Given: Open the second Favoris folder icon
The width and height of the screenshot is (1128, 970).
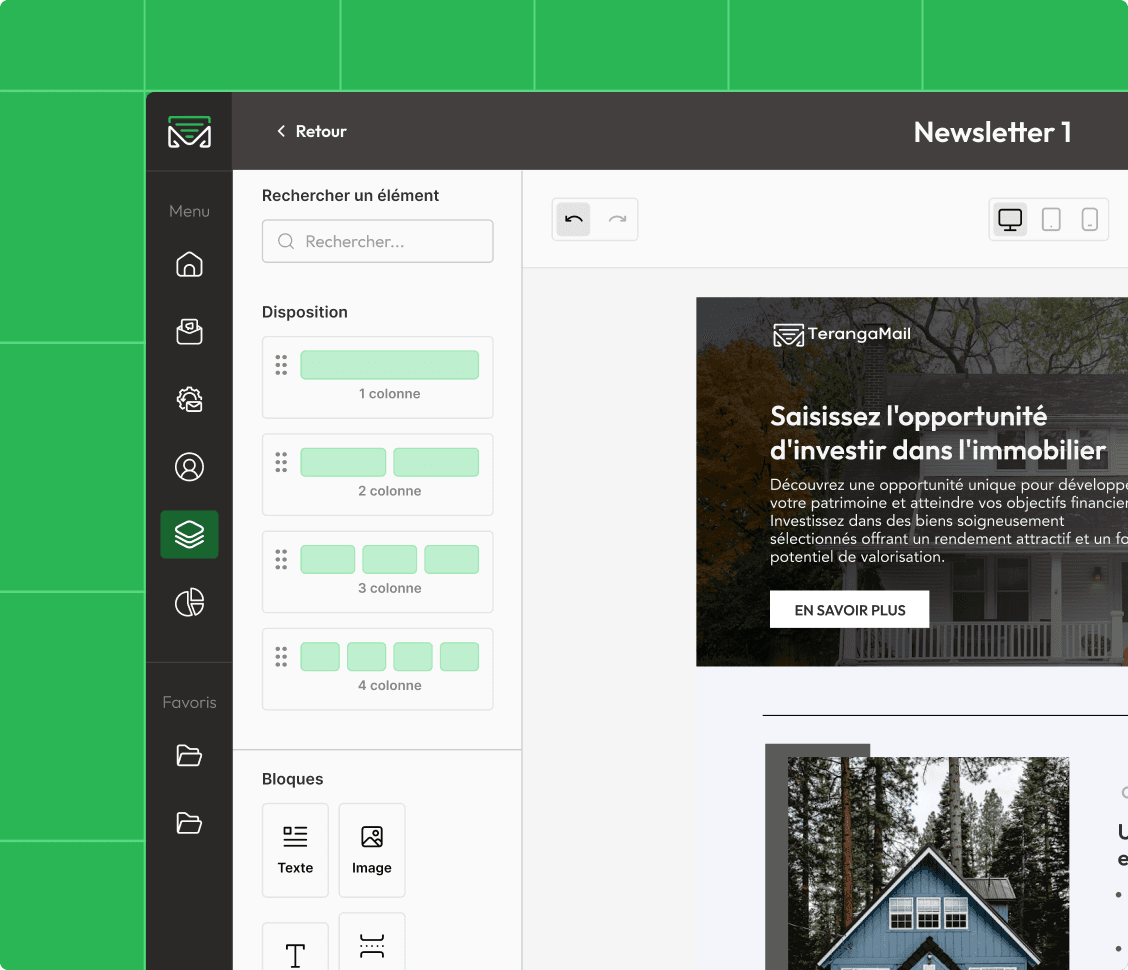Looking at the screenshot, I should pyautogui.click(x=189, y=822).
